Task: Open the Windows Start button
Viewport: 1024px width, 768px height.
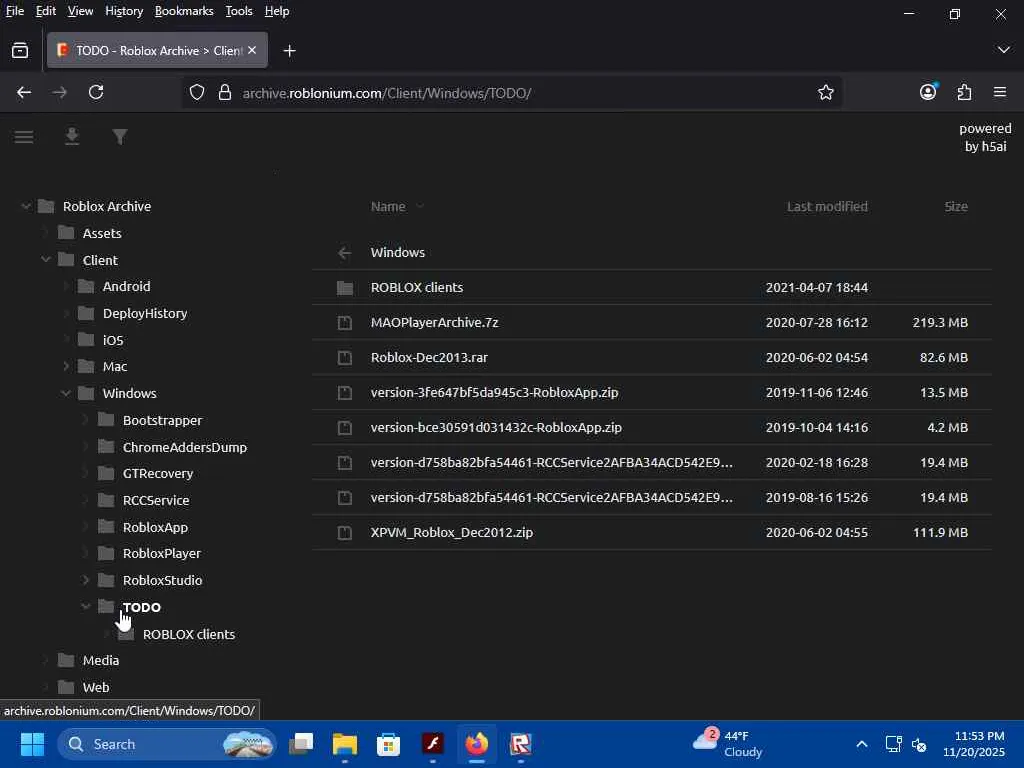Action: [x=32, y=744]
